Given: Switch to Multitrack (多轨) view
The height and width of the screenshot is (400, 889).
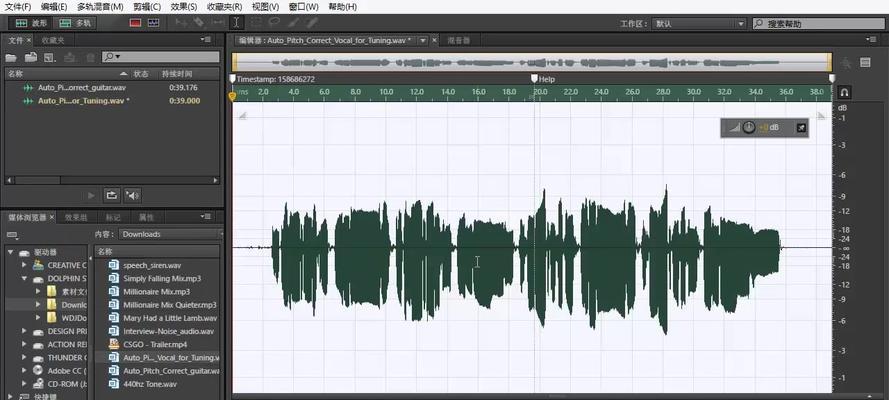Looking at the screenshot, I should [75, 23].
